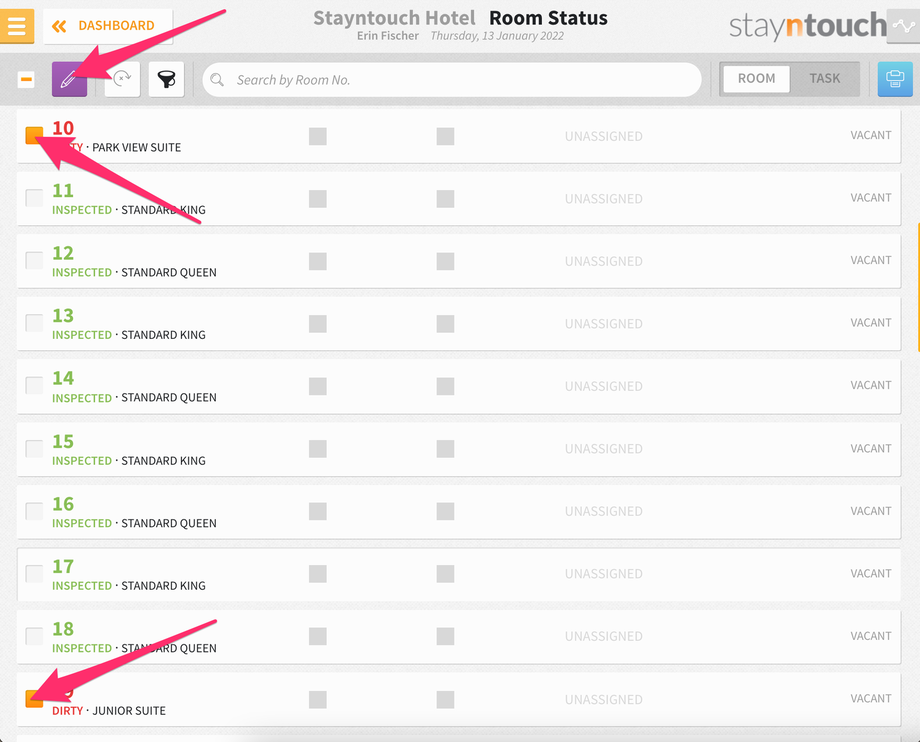Viewport: 920px width, 742px height.
Task: Open the analytics graph icon
Action: tap(904, 26)
